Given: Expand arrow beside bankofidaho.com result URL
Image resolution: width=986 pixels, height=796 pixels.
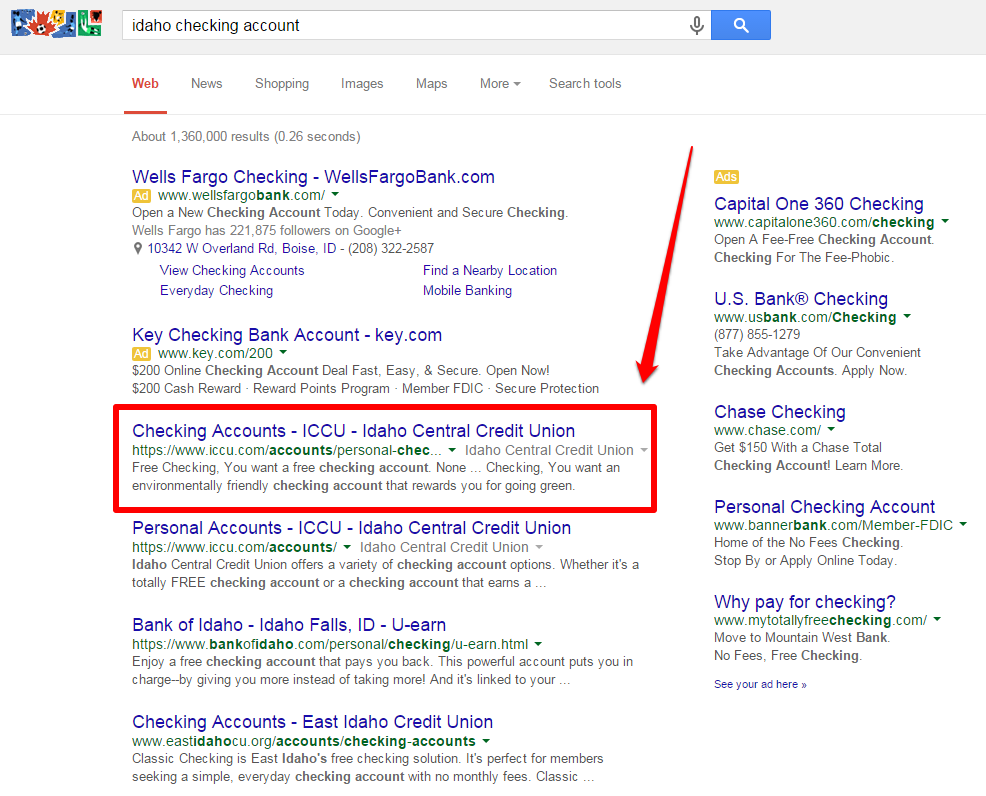Looking at the screenshot, I should coord(538,645).
